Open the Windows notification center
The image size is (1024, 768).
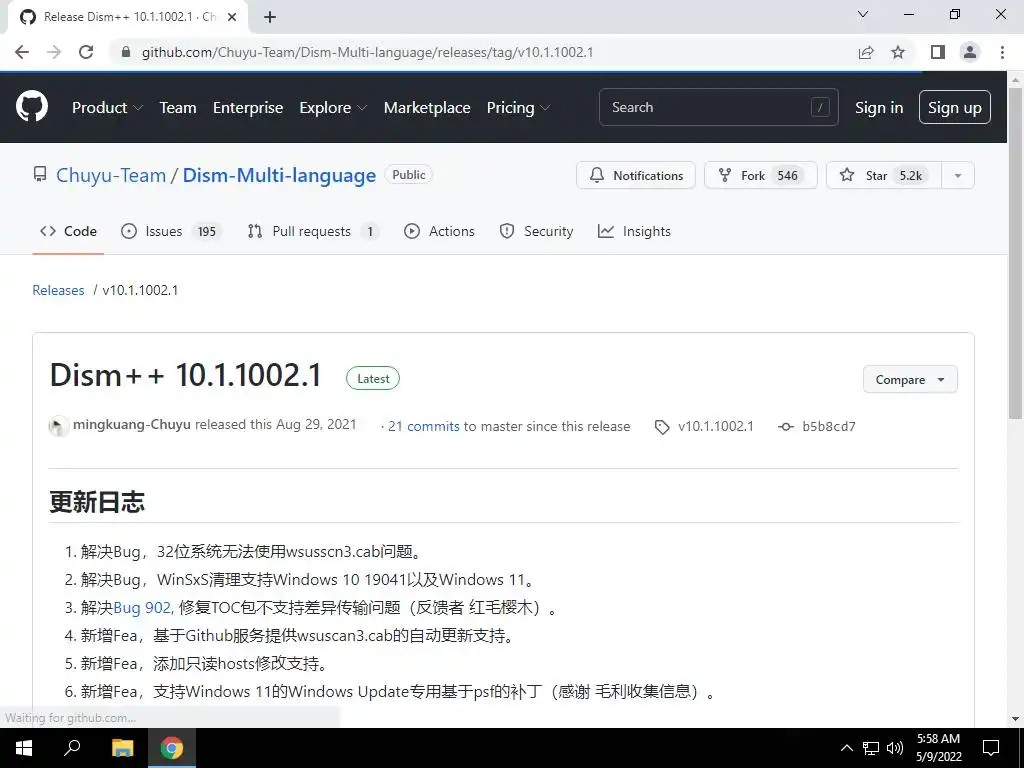coord(991,748)
